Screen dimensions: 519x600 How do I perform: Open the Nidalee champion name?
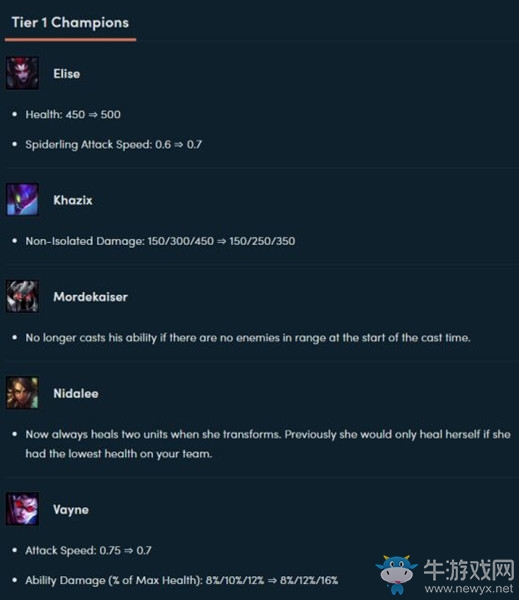[x=76, y=393]
